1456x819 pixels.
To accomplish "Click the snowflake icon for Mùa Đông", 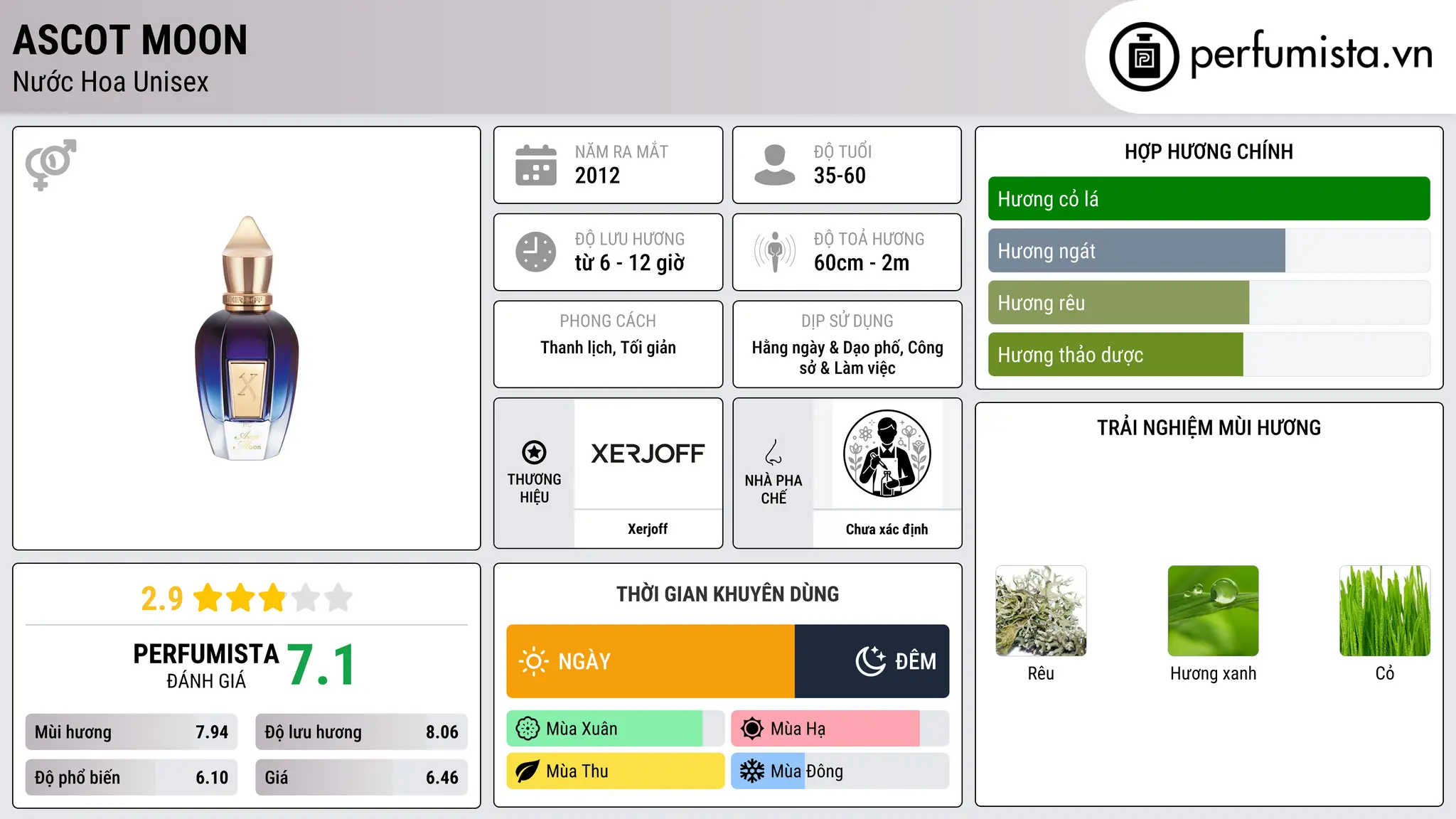I will pyautogui.click(x=752, y=771).
